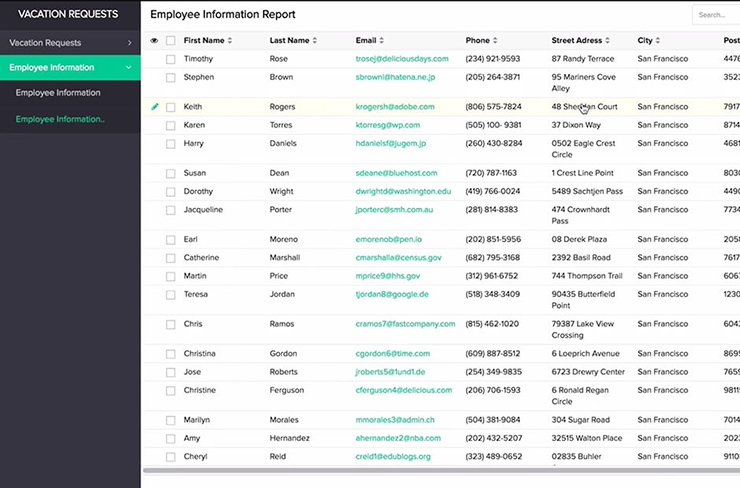Click the VACATION REQUESTS app title
Screen dimensions: 740x488
coord(68,14)
